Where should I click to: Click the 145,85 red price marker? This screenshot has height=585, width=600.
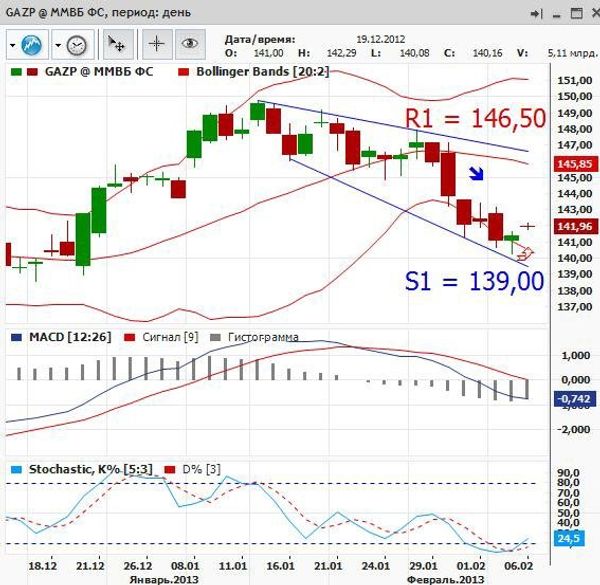[575, 164]
